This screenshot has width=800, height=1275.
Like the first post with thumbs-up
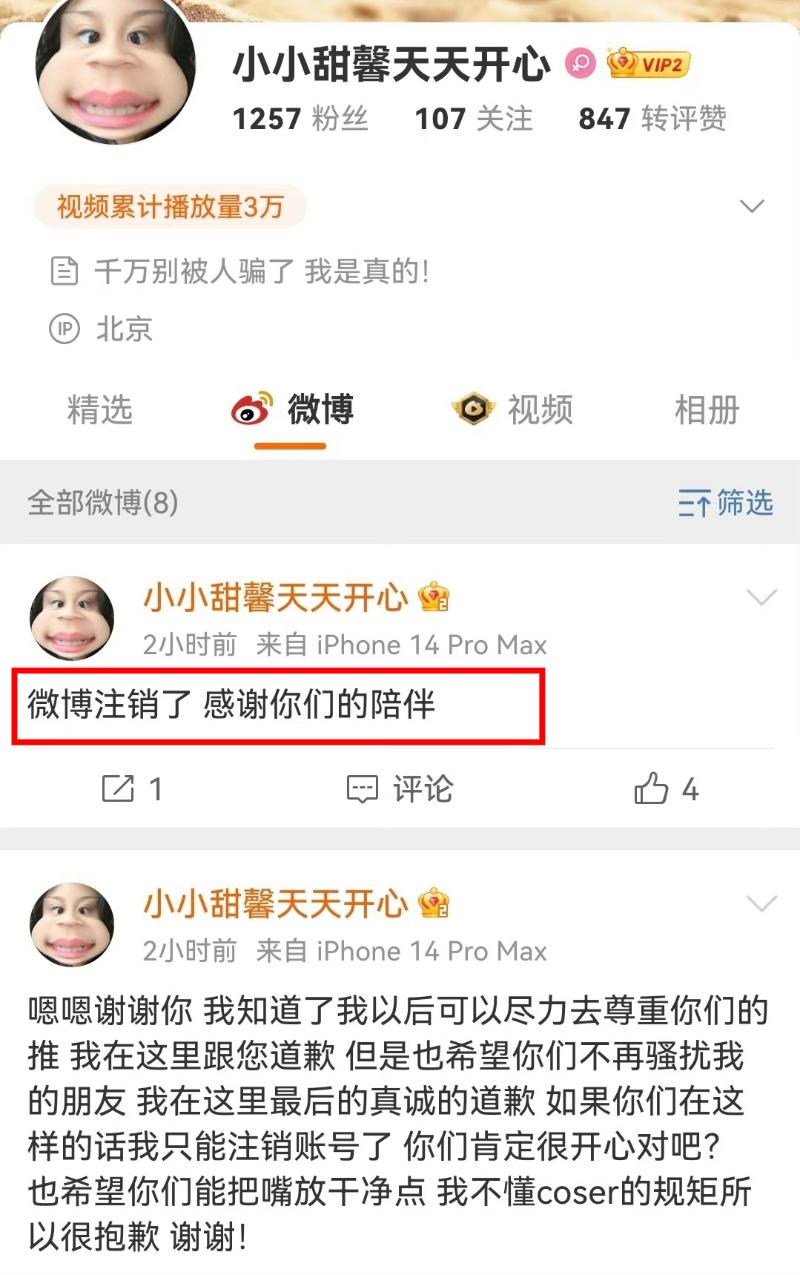coord(651,789)
